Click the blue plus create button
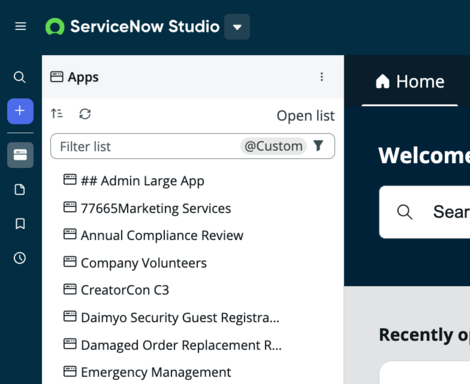470x384 pixels. 20,111
